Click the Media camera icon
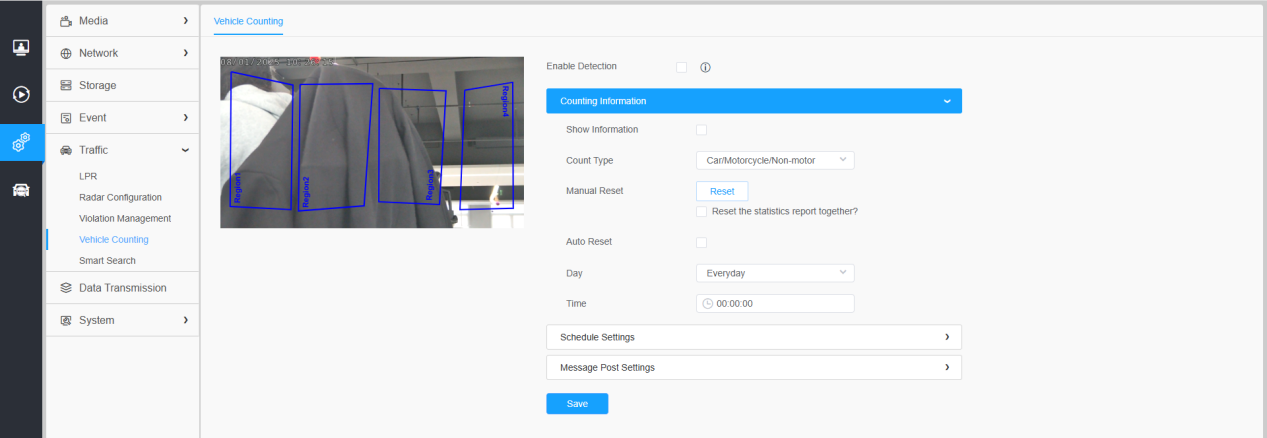 (x=66, y=21)
